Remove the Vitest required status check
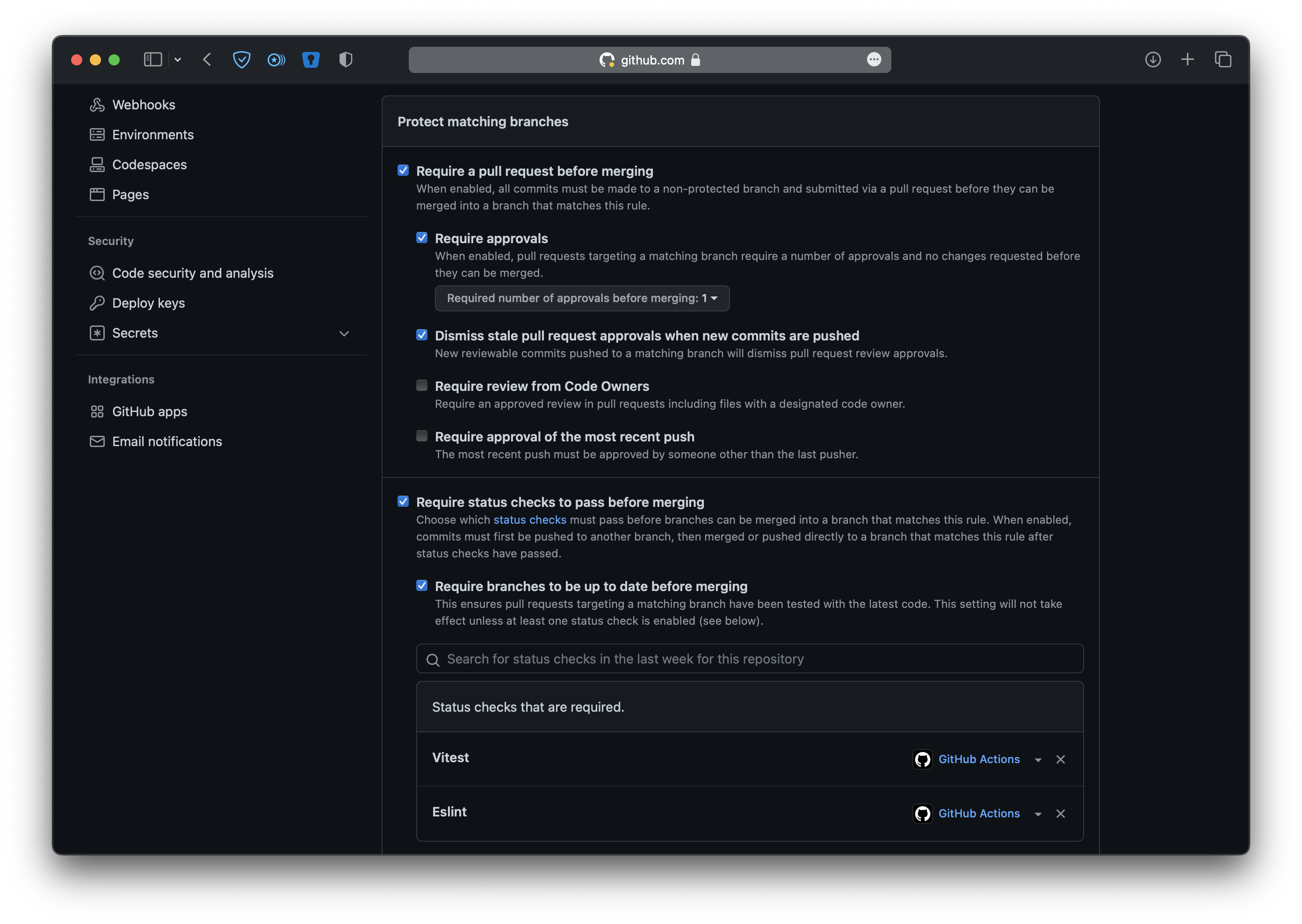Image resolution: width=1302 pixels, height=924 pixels. (x=1060, y=759)
